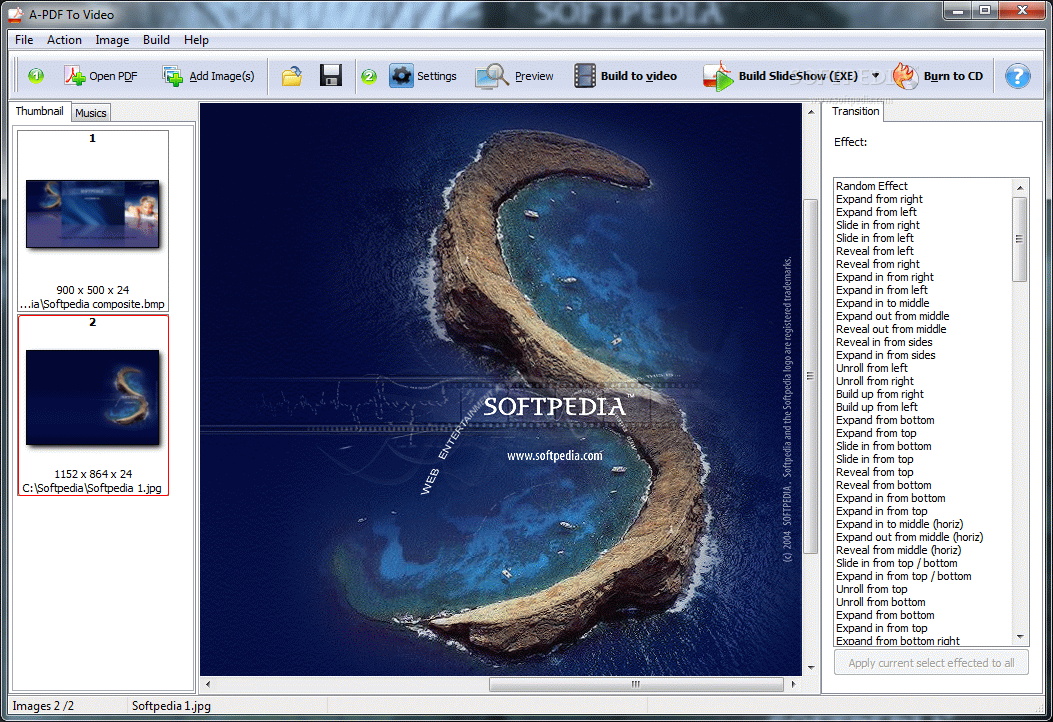Open the Image menu
The height and width of the screenshot is (722, 1053).
click(112, 40)
